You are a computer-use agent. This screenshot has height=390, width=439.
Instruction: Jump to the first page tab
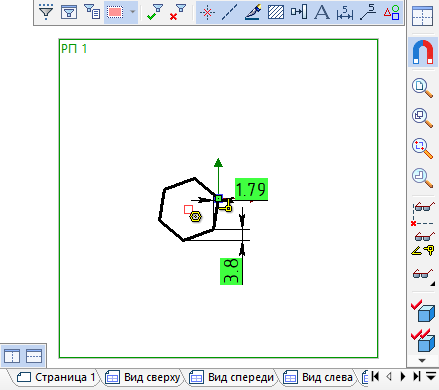tap(375, 376)
